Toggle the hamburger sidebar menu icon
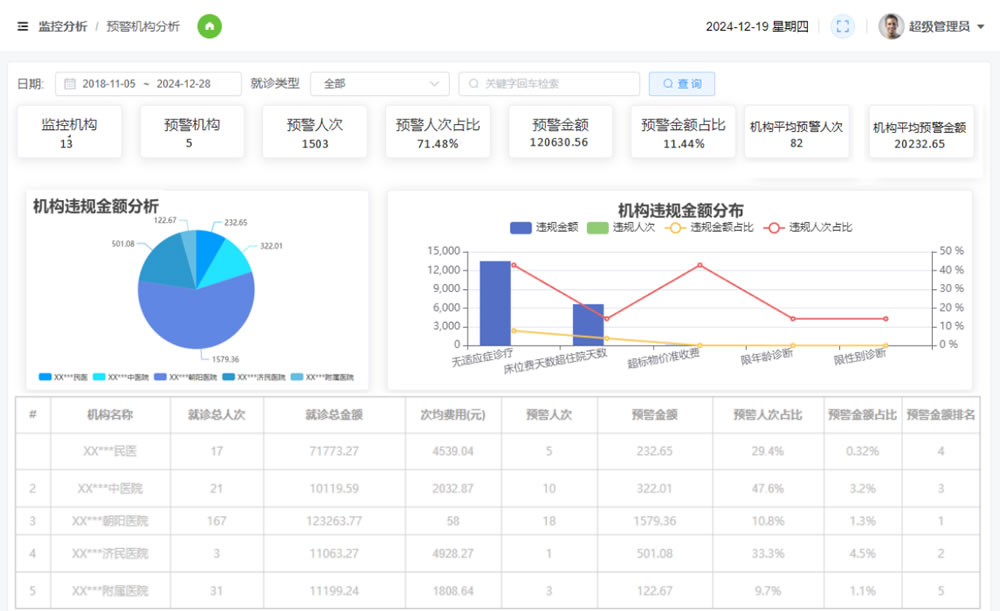 22,26
